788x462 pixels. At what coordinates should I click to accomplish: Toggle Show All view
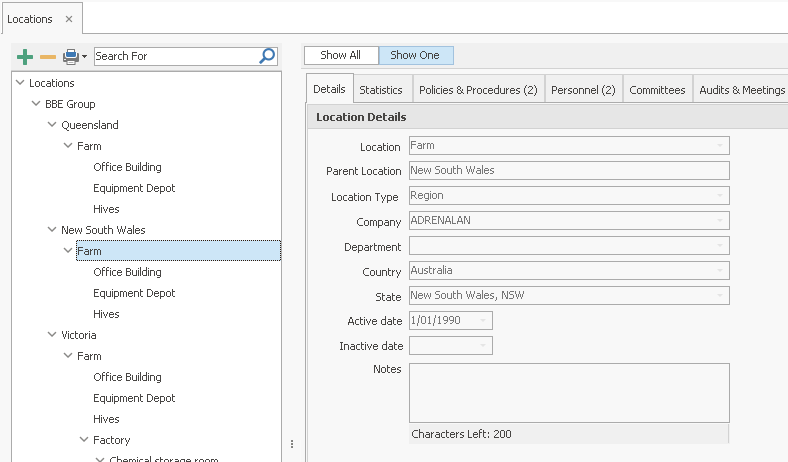point(340,55)
